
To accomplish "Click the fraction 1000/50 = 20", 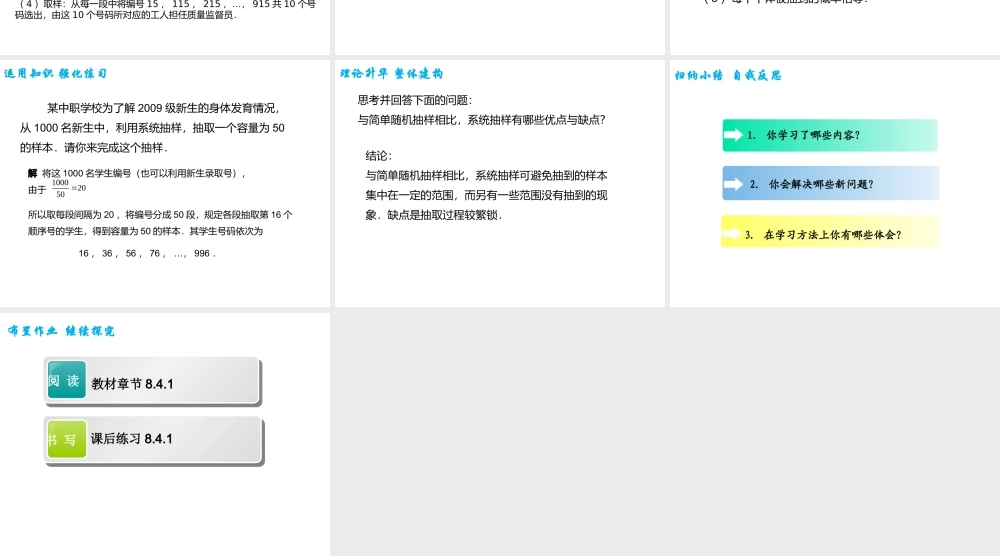I will click(x=69, y=188).
